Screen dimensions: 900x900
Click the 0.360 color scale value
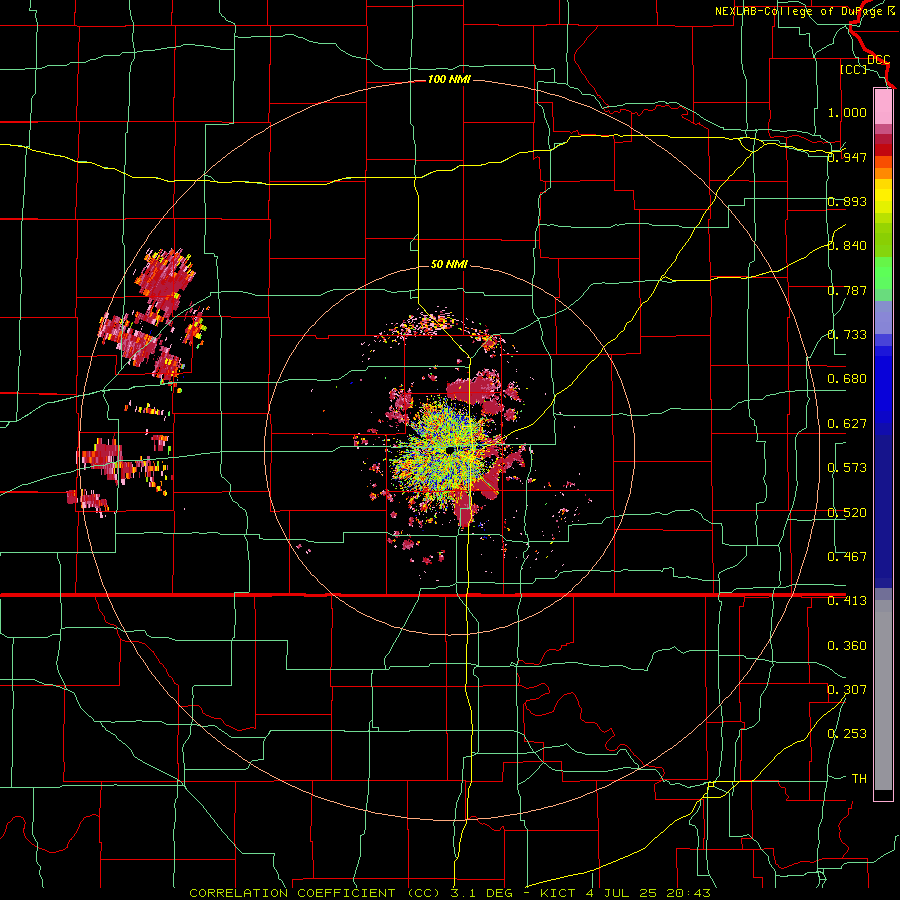[x=847, y=646]
